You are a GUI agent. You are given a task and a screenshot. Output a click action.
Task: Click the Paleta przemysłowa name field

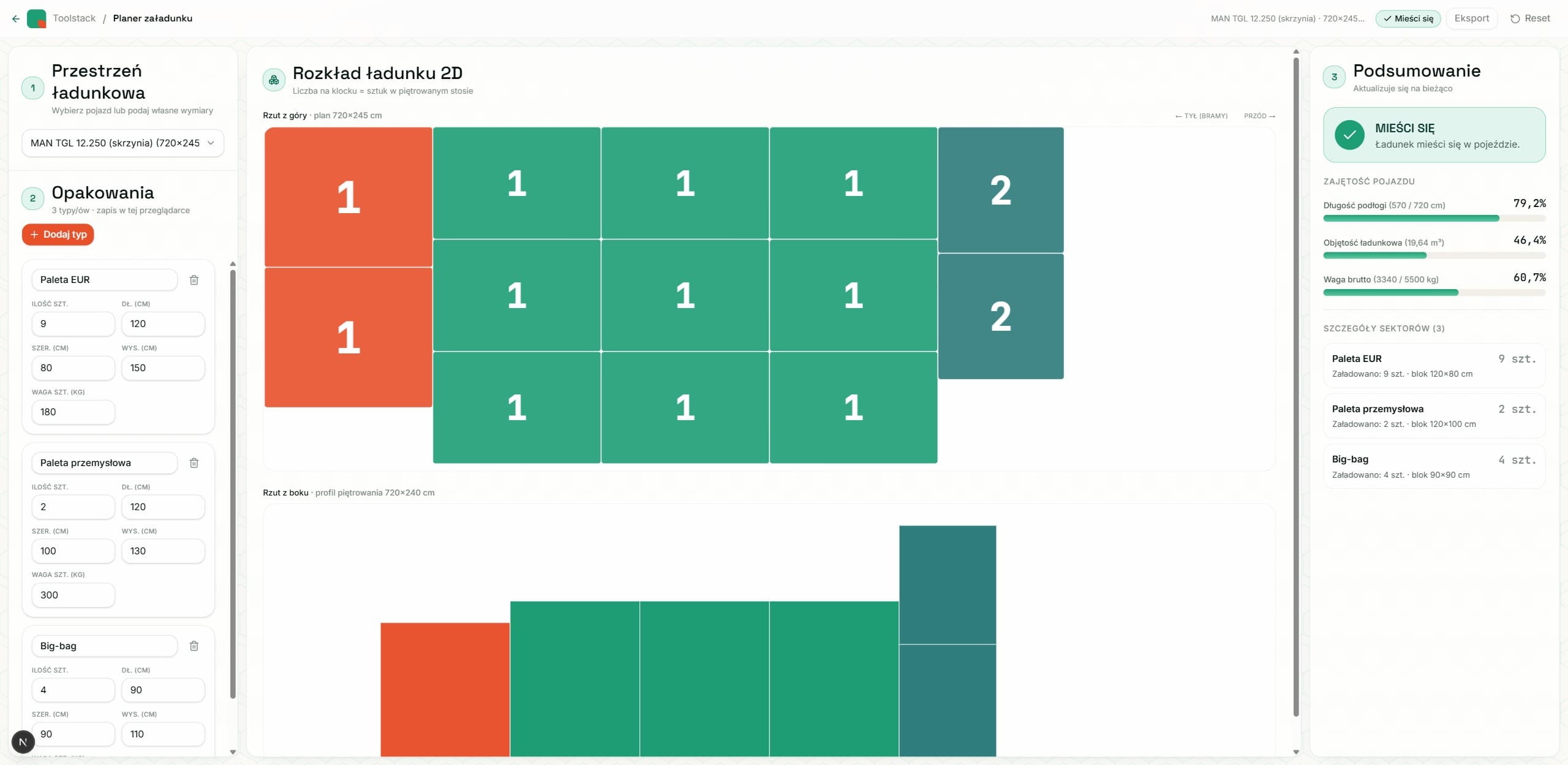105,463
